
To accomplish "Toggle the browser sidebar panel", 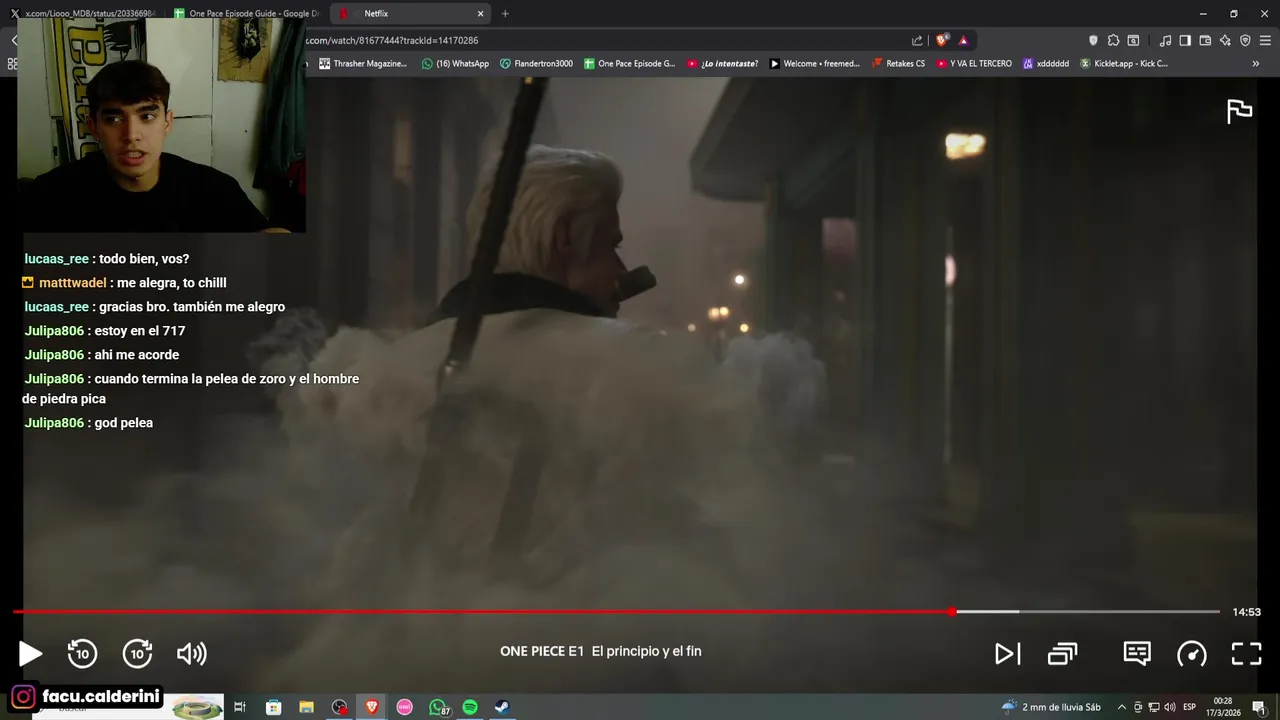I will pos(1185,41).
